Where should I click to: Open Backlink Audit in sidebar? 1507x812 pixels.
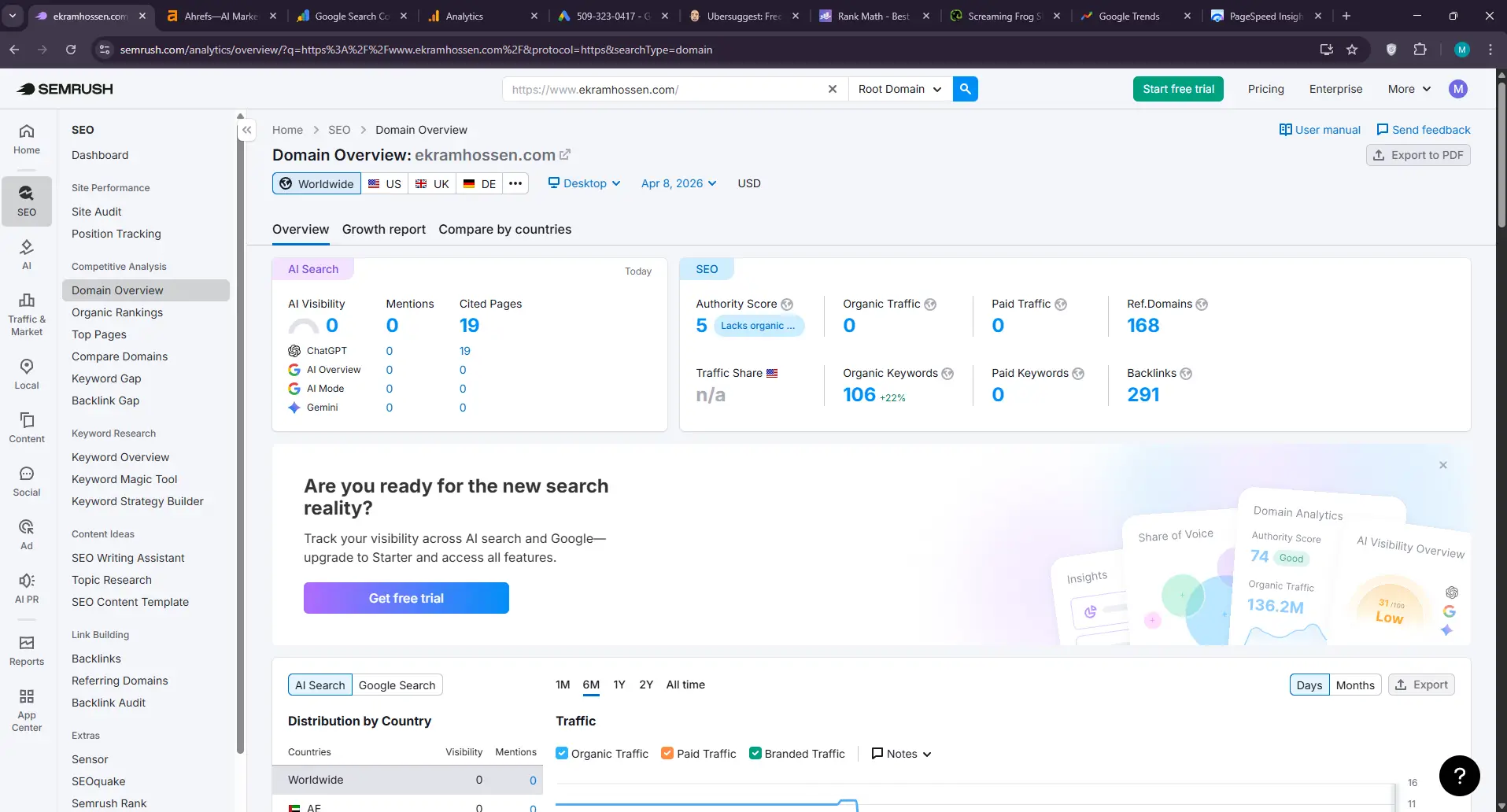pyautogui.click(x=109, y=703)
